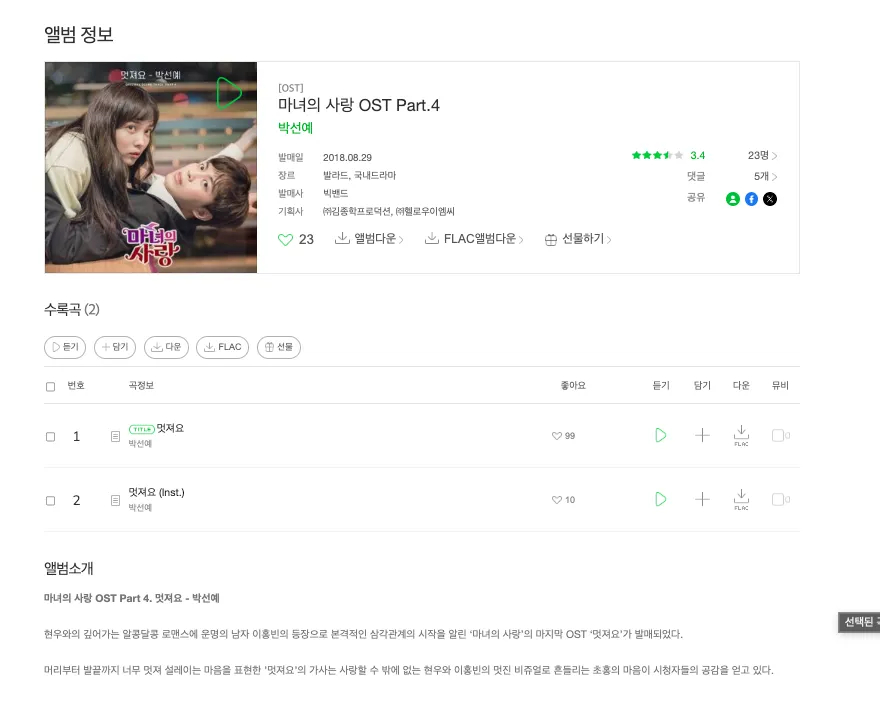
Task: Open artist link 박선예 under the album title
Action: tap(295, 128)
